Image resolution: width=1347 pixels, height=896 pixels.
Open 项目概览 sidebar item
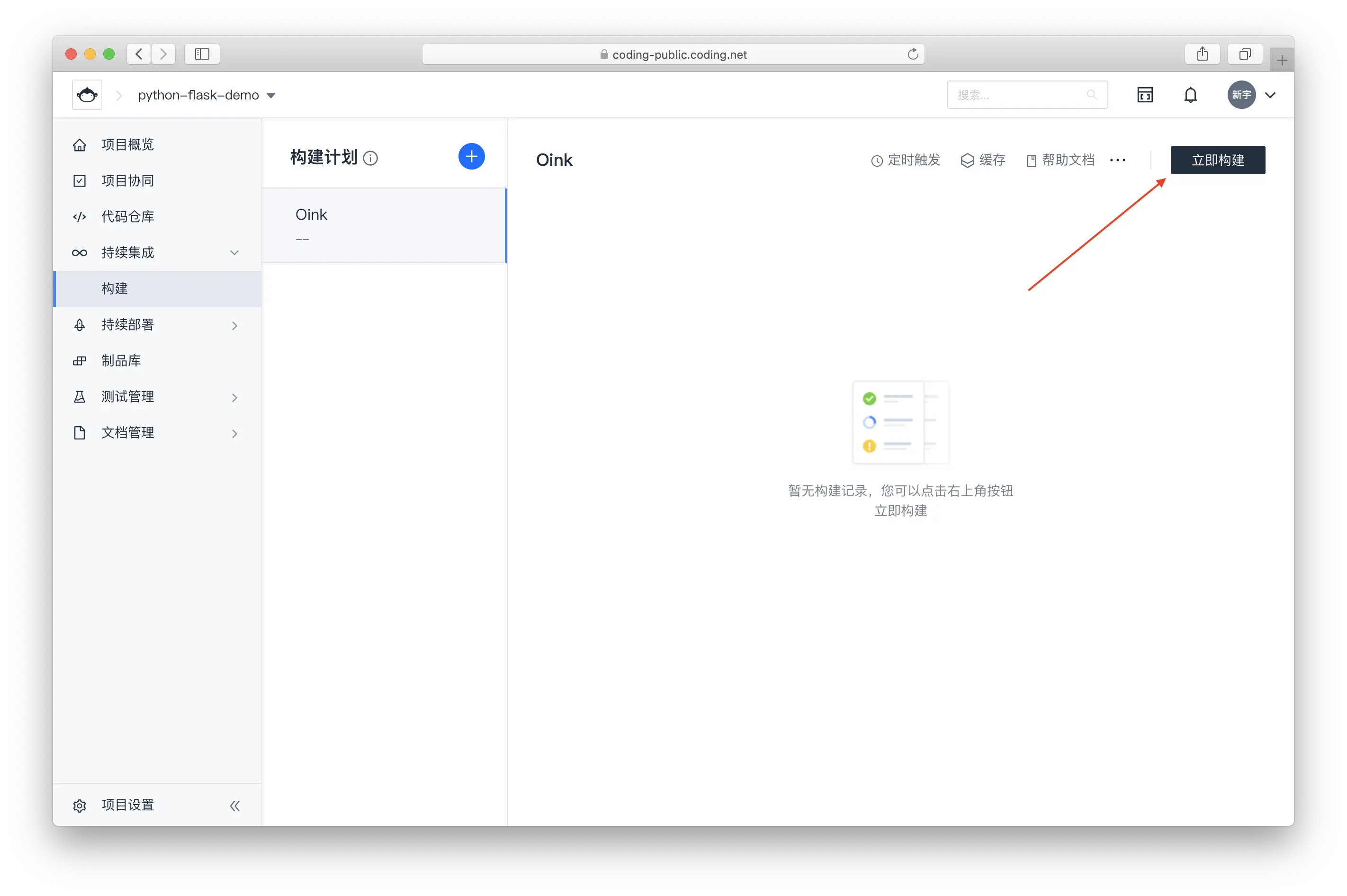(x=127, y=144)
